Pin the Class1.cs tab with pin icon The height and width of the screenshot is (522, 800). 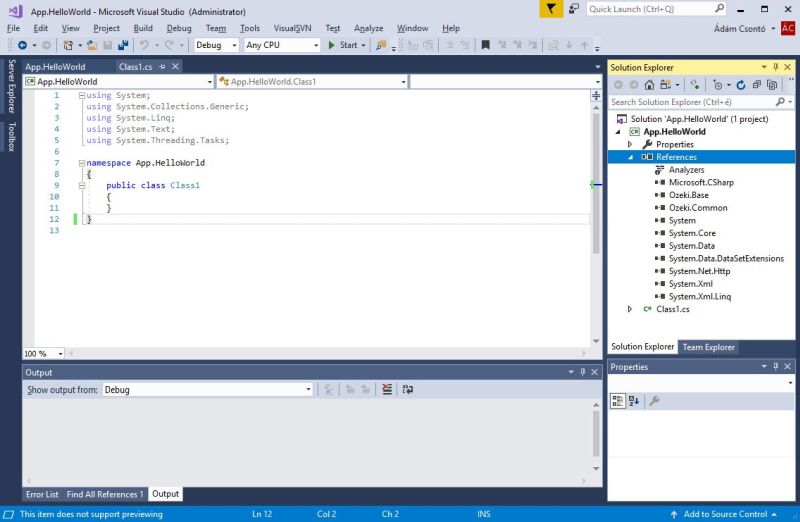coord(162,67)
